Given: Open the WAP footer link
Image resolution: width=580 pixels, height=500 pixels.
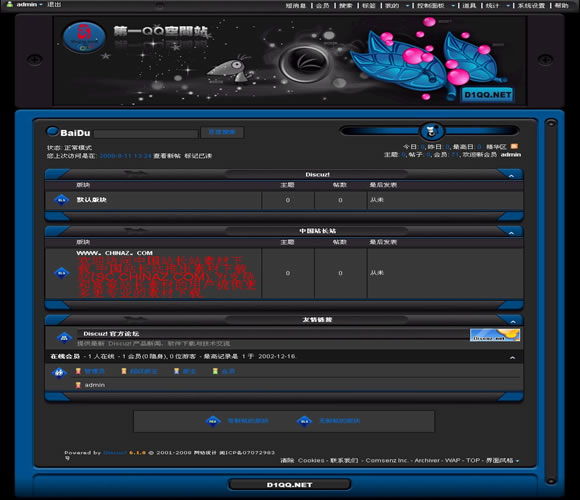Looking at the screenshot, I should click(453, 460).
